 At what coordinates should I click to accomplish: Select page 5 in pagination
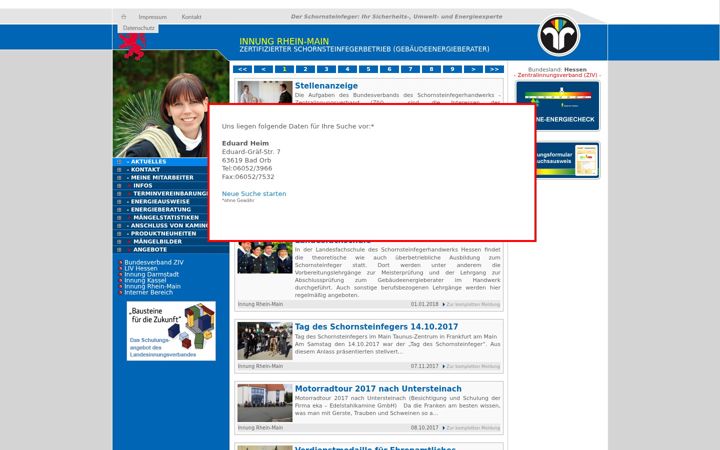368,69
